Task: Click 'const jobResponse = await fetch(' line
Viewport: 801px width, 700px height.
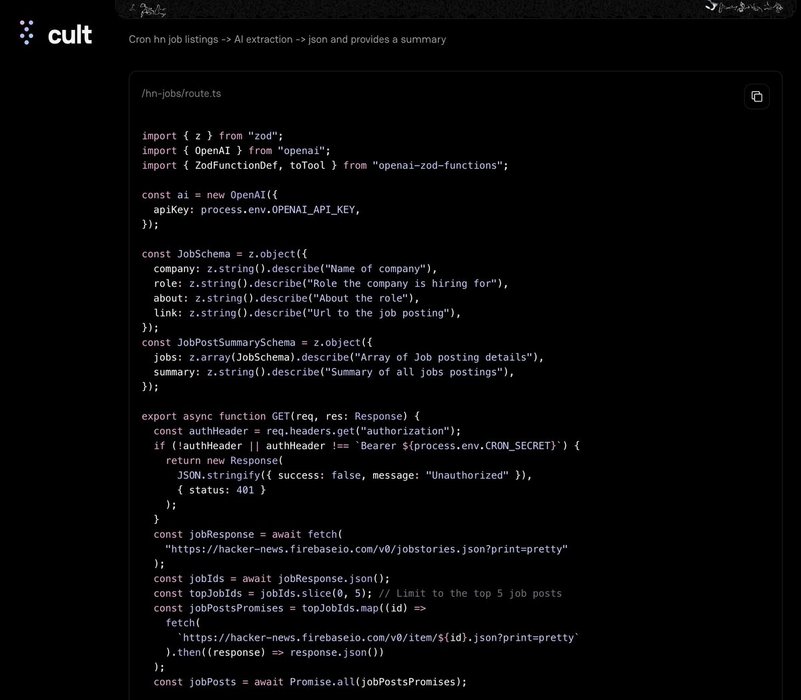Action: click(248, 535)
